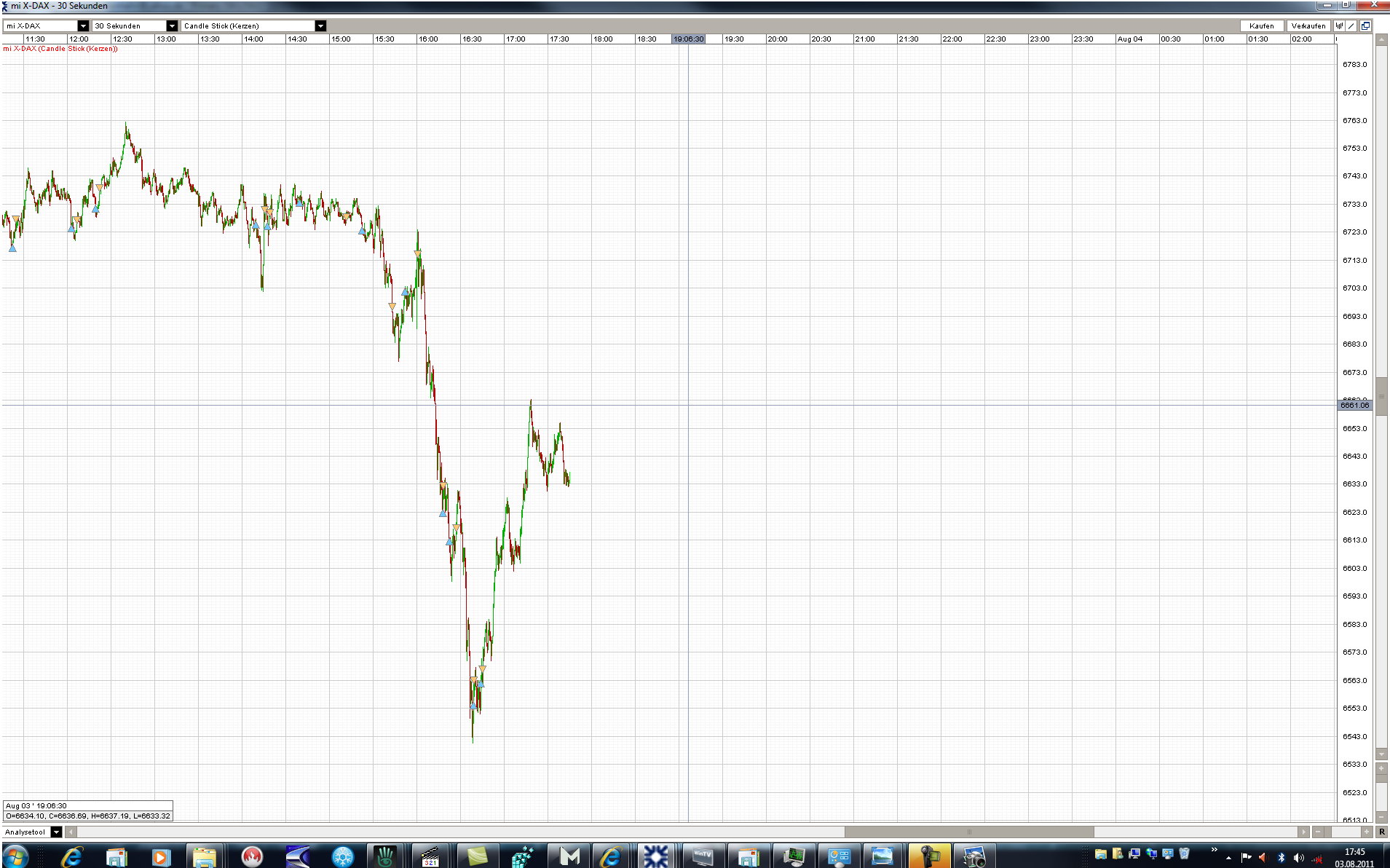Show hidden tray icons arrow

1228,858
